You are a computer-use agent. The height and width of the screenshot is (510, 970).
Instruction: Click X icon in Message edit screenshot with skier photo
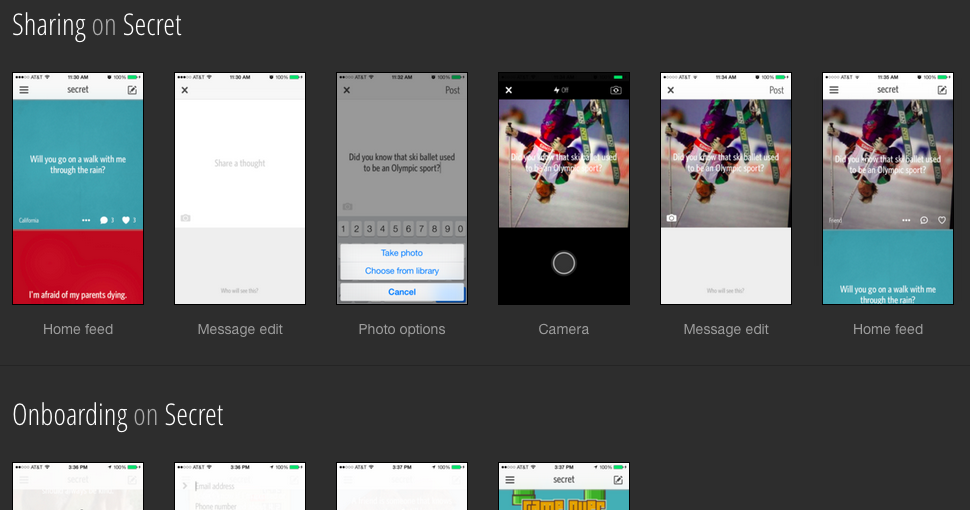click(x=671, y=90)
